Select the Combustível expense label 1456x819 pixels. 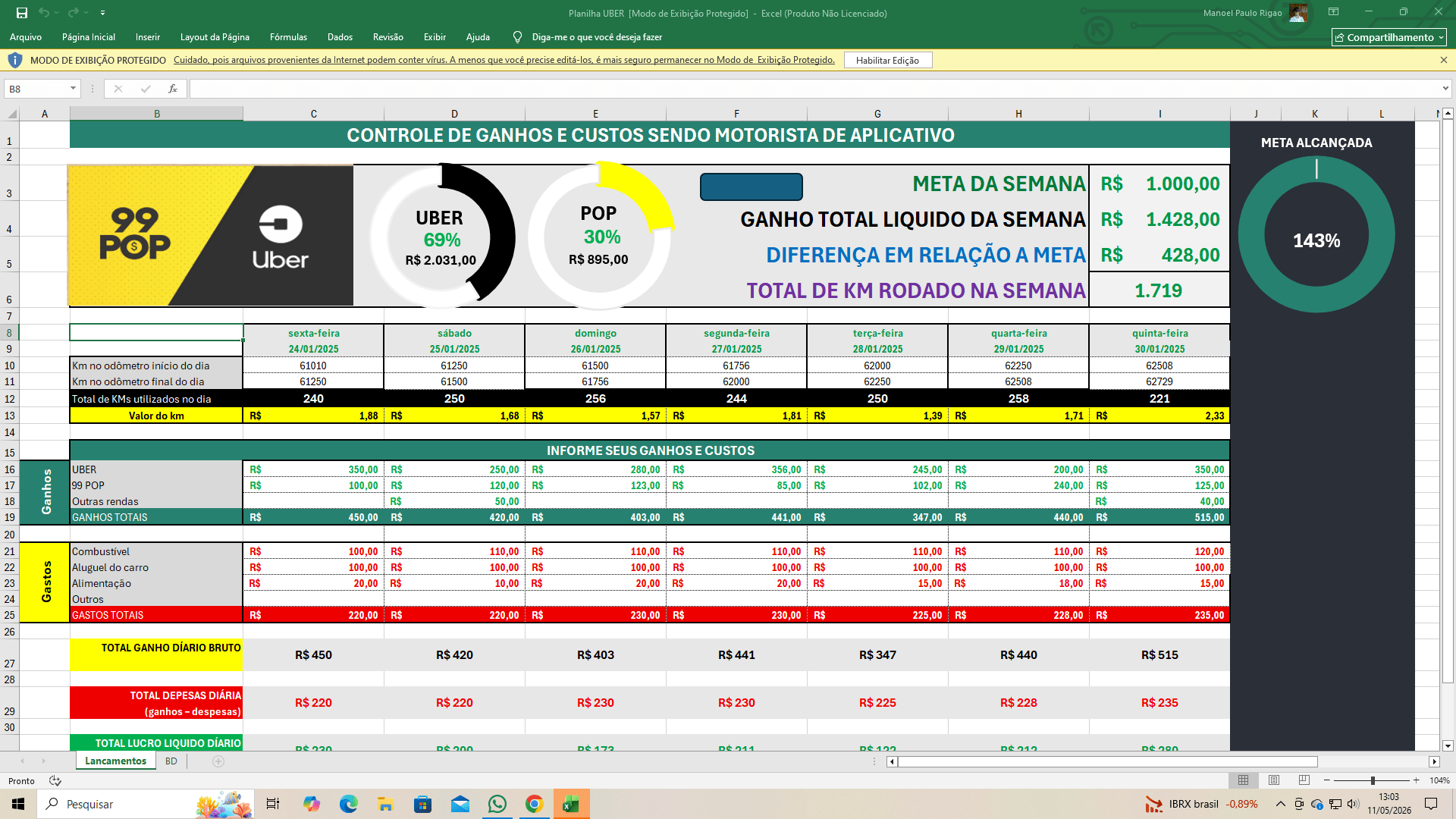[x=156, y=551]
